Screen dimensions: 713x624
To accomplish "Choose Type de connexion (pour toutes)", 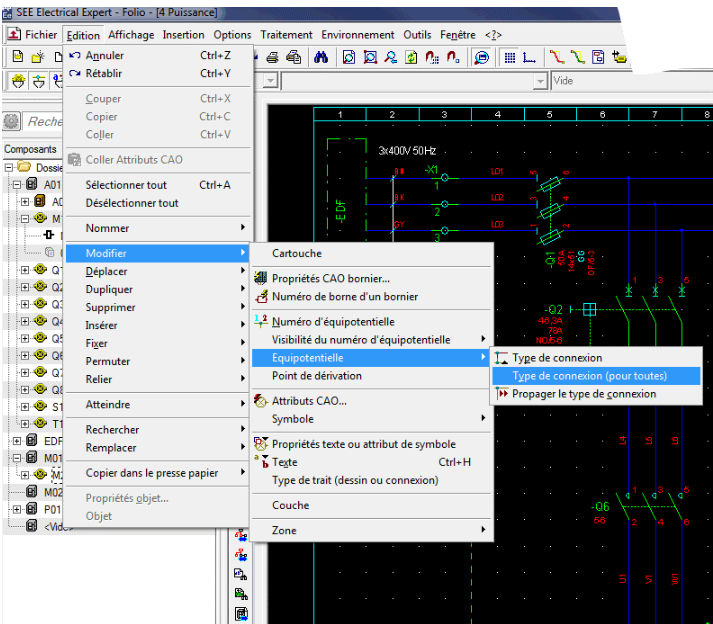I will tap(596, 376).
